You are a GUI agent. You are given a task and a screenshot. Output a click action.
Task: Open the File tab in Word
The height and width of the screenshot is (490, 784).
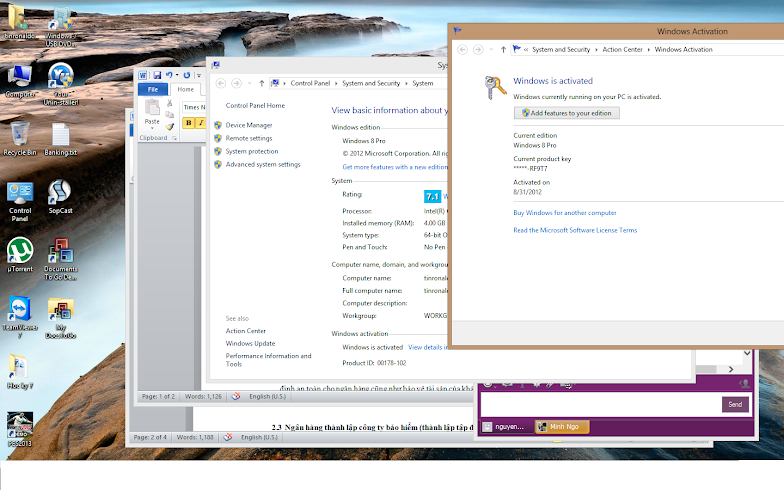(152, 90)
